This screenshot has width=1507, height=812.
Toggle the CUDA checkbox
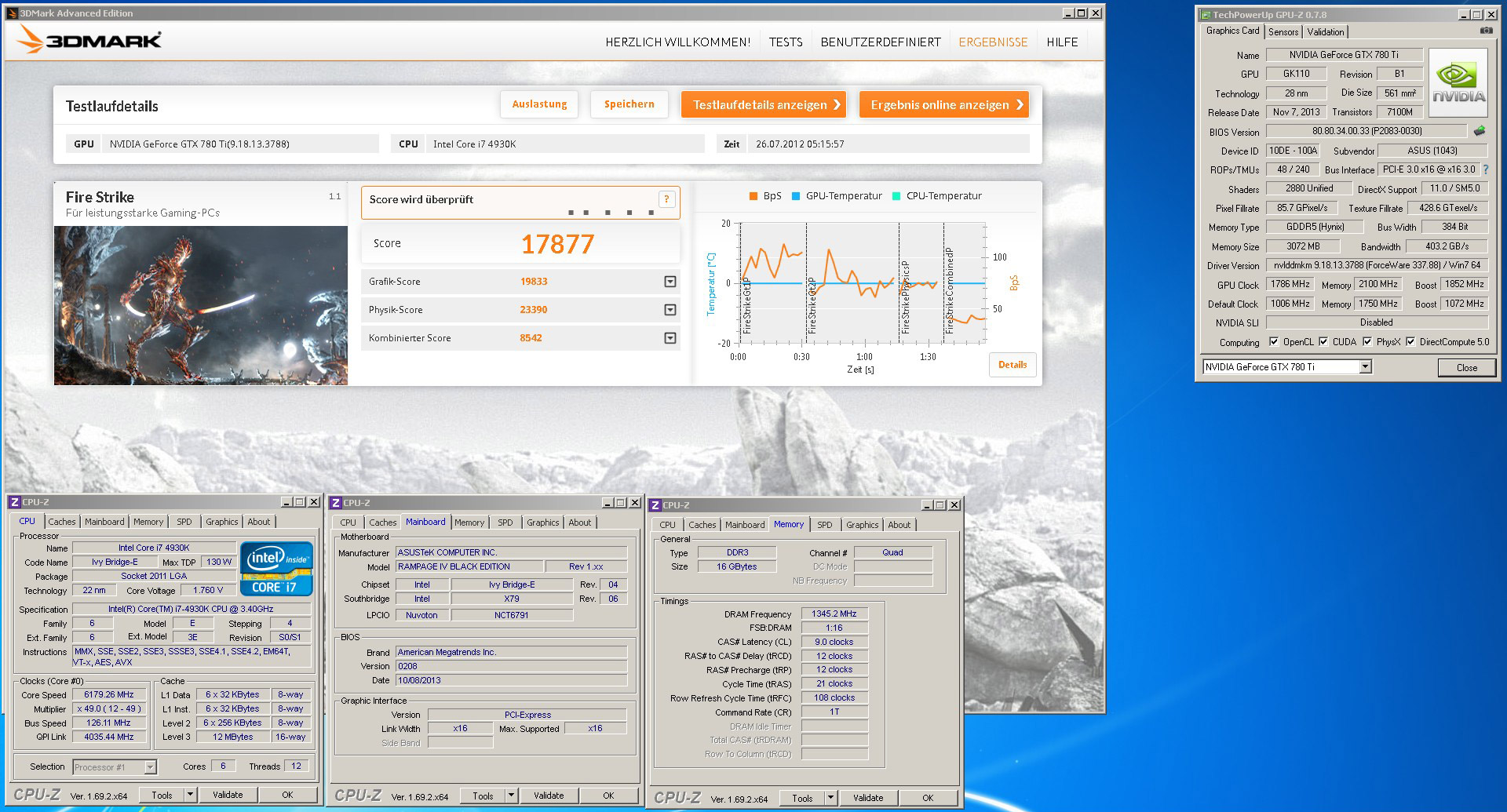point(1323,342)
